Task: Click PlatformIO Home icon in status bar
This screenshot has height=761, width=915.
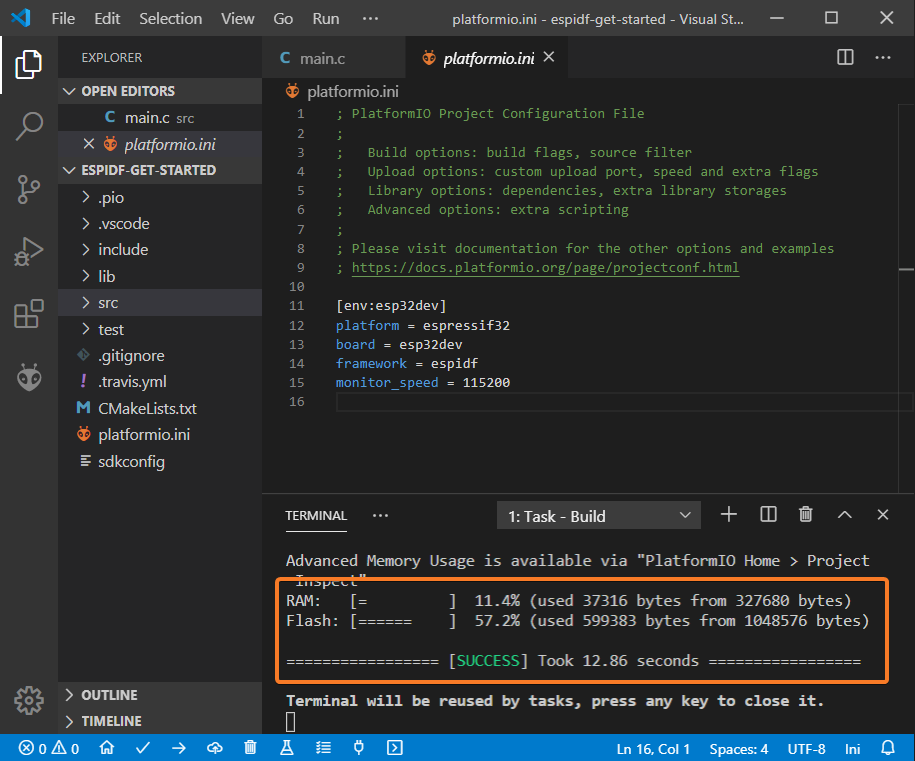Action: 107,748
